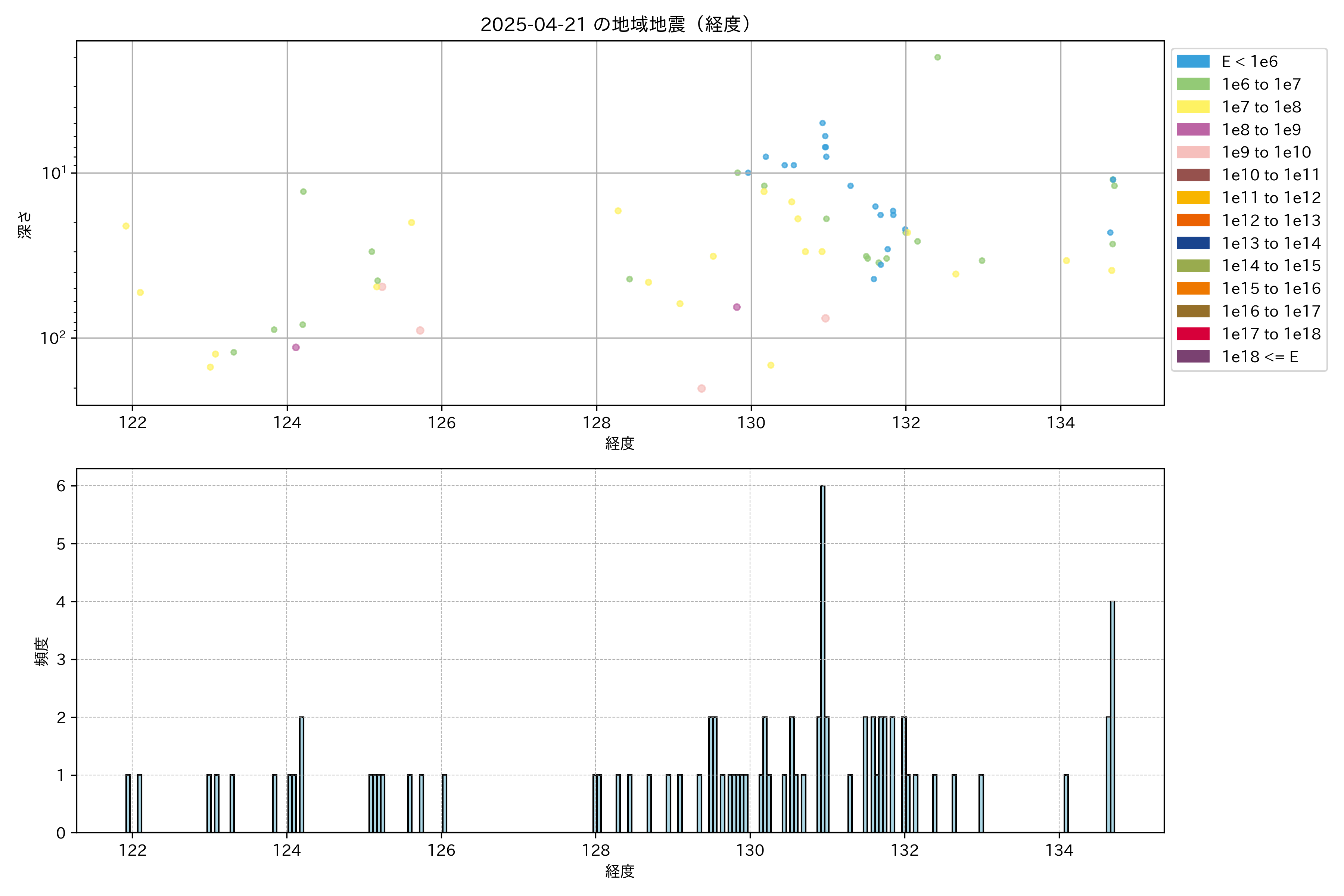The height and width of the screenshot is (896, 1344).
Task: Click the '1e18 <= E' legend label
Action: pos(1259,357)
